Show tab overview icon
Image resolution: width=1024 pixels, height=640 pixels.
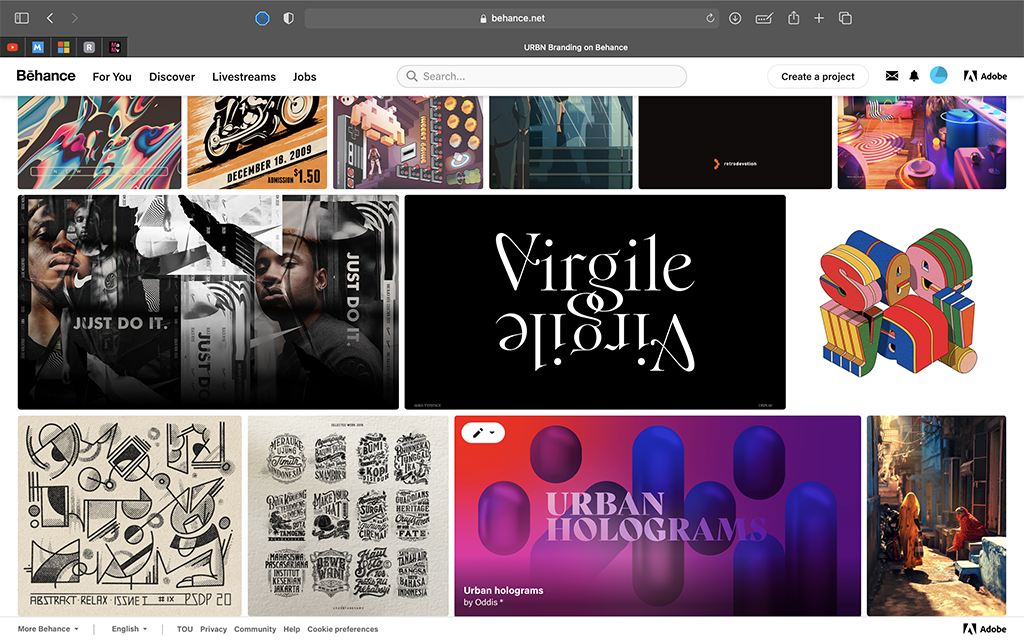tap(845, 18)
